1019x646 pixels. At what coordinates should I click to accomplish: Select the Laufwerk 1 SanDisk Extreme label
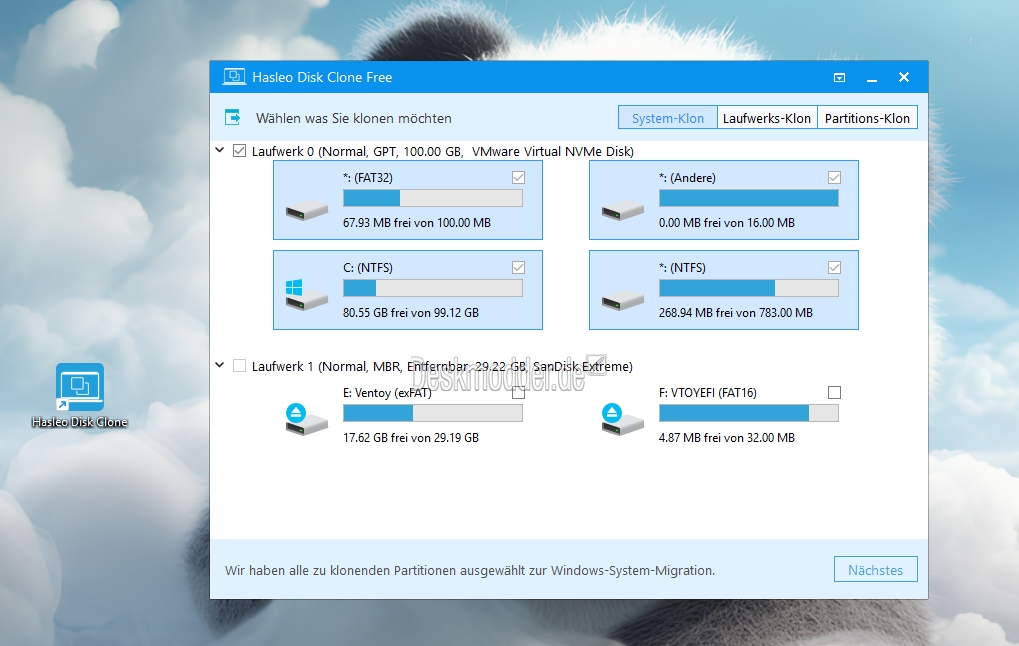coord(442,367)
